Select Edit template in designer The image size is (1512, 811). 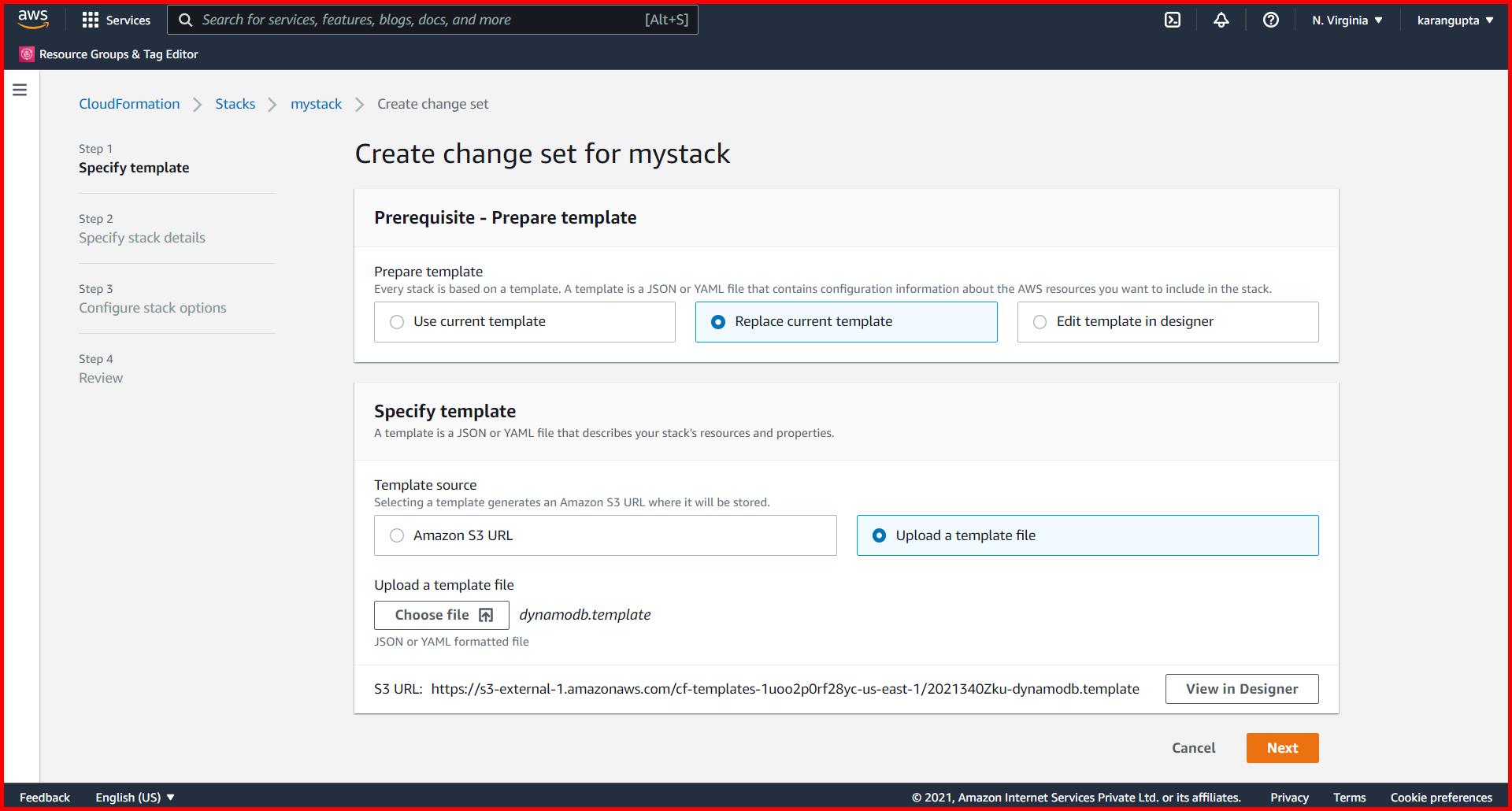[1040, 321]
